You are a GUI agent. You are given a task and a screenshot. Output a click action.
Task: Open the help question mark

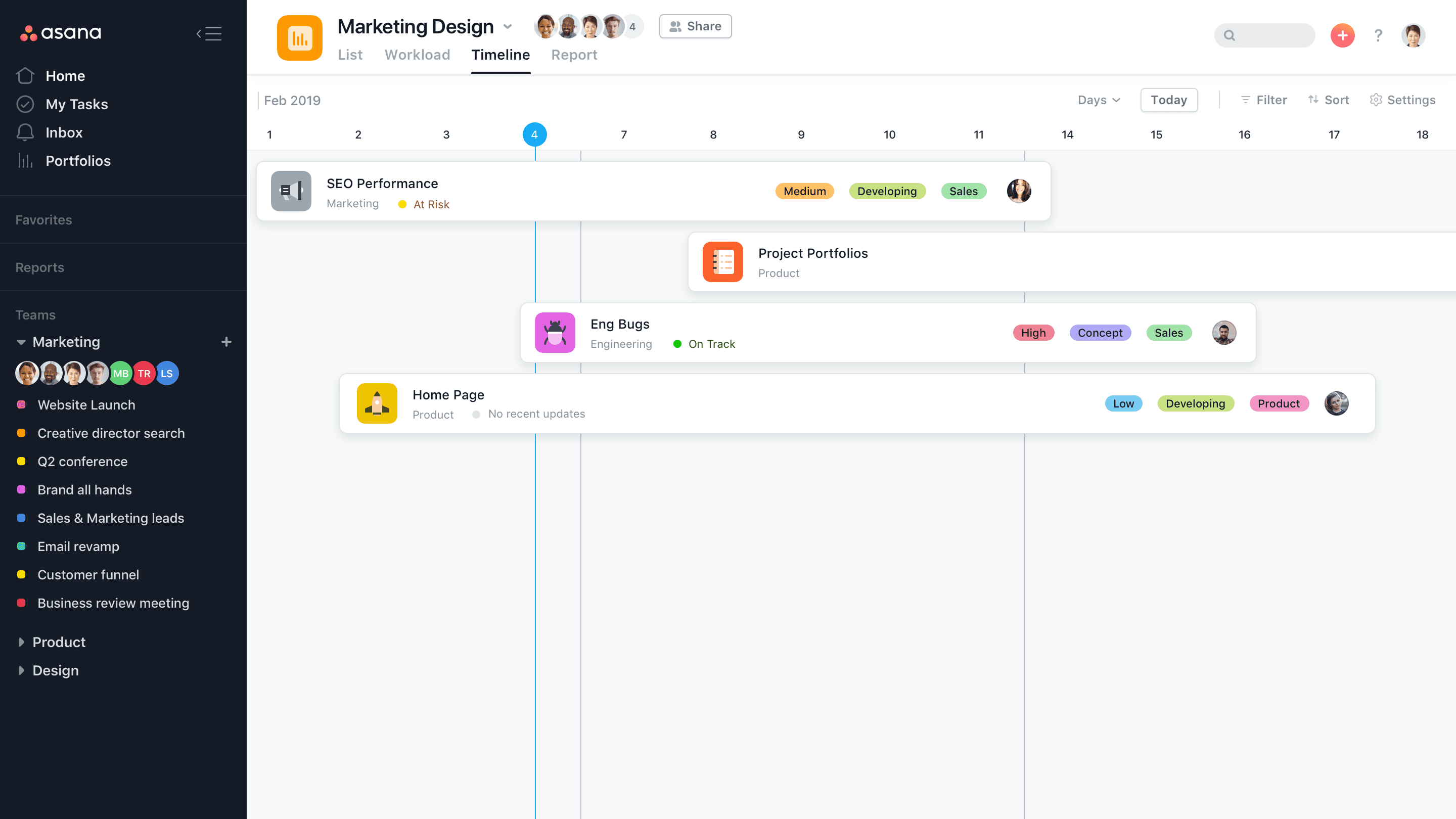click(1378, 35)
